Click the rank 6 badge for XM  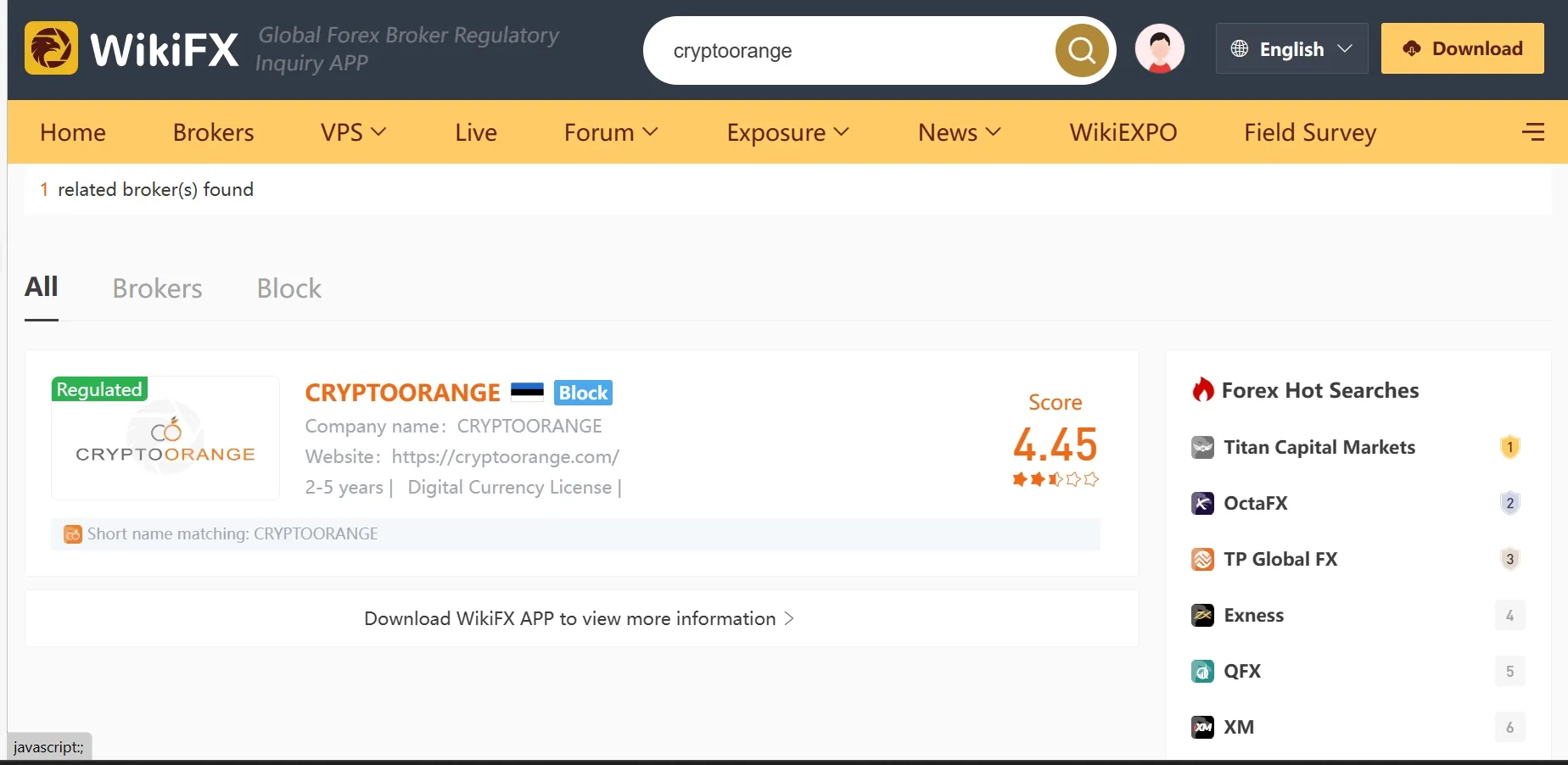click(x=1509, y=727)
